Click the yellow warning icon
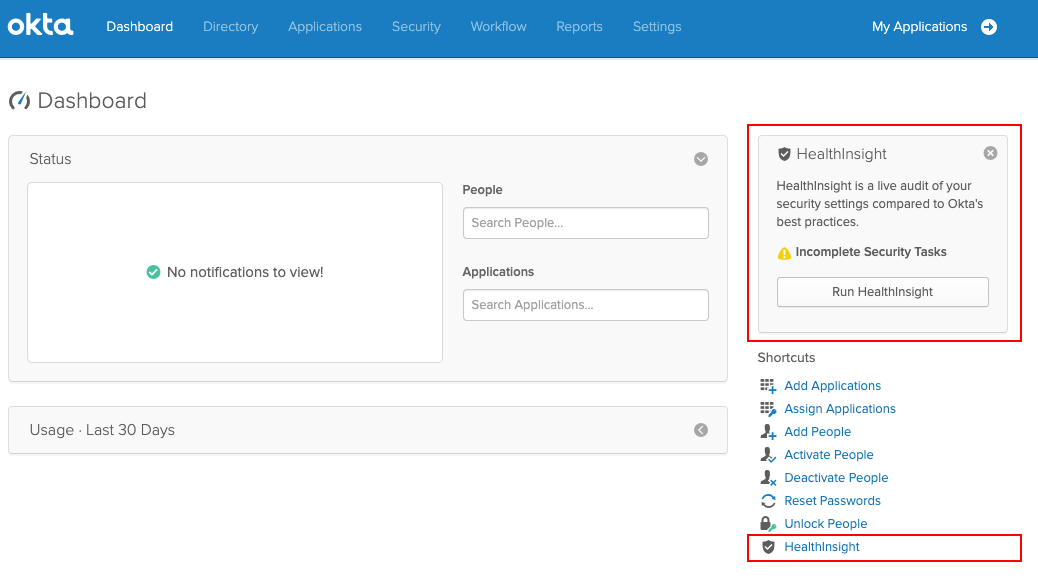 click(x=784, y=253)
